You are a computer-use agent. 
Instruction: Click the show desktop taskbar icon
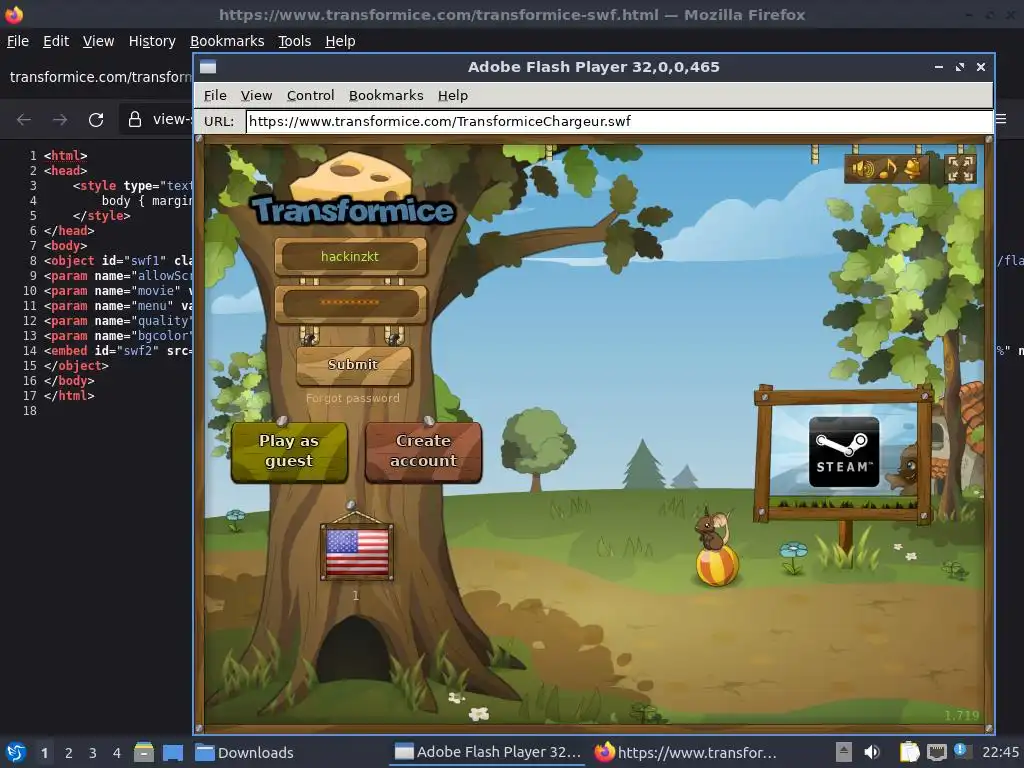[x=173, y=752]
